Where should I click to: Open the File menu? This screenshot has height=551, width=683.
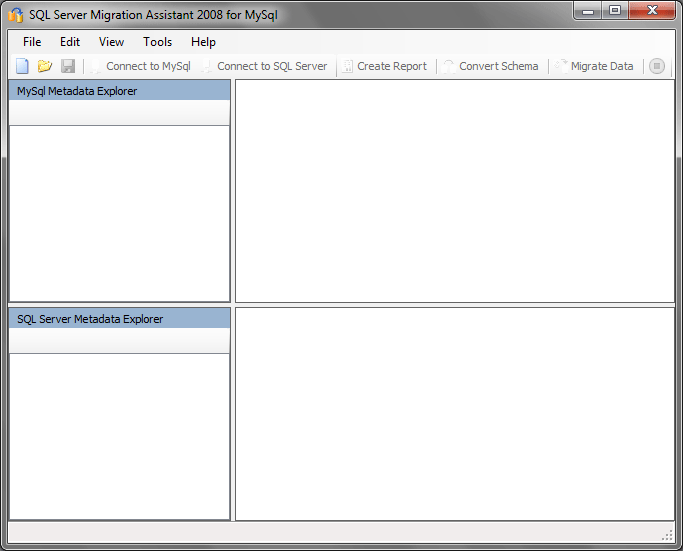[x=32, y=42]
